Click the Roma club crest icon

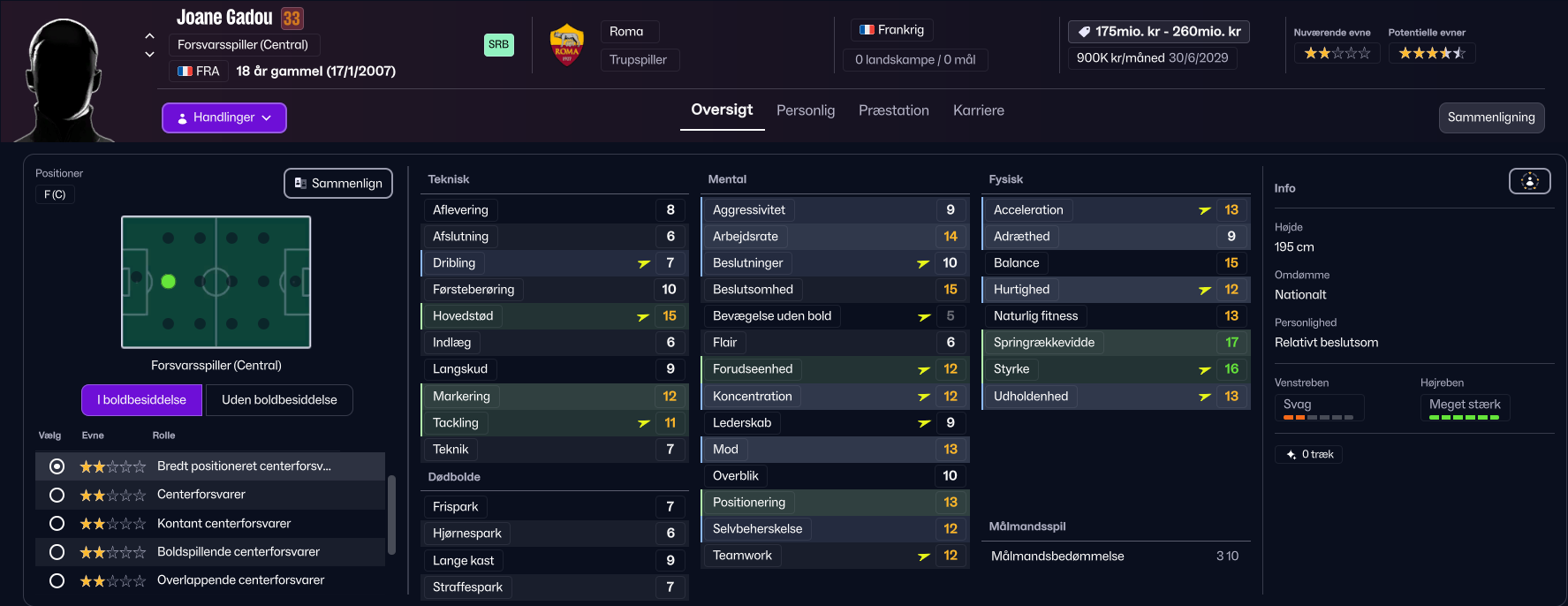(x=566, y=45)
